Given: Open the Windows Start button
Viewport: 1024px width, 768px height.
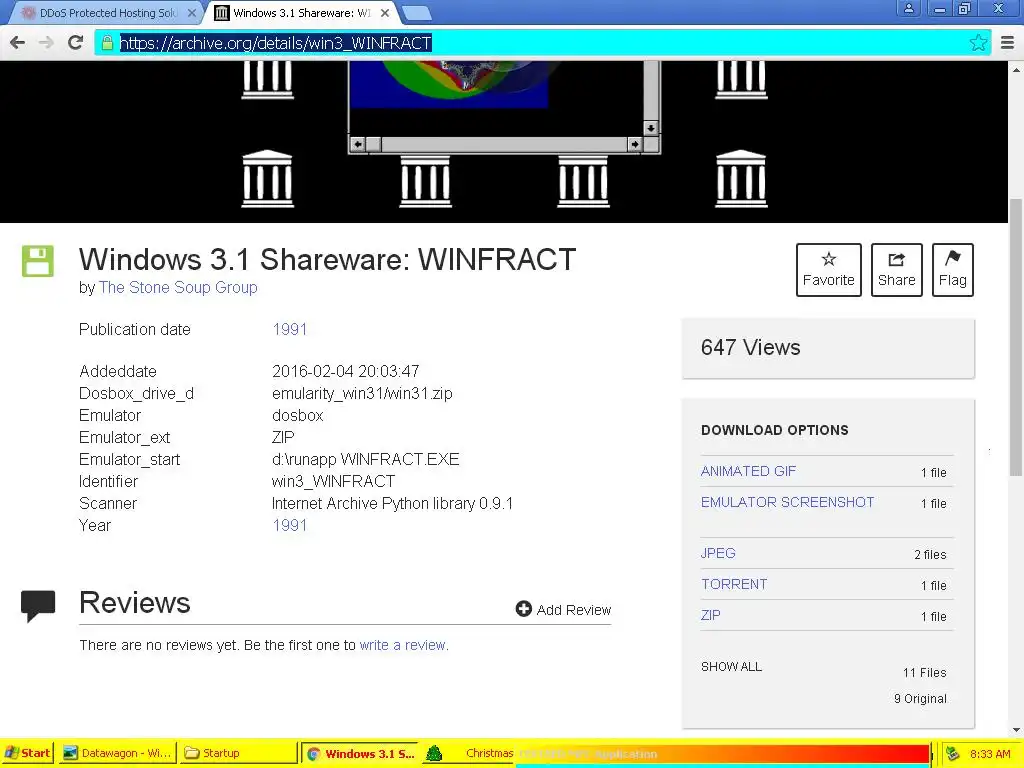Looking at the screenshot, I should click(27, 753).
